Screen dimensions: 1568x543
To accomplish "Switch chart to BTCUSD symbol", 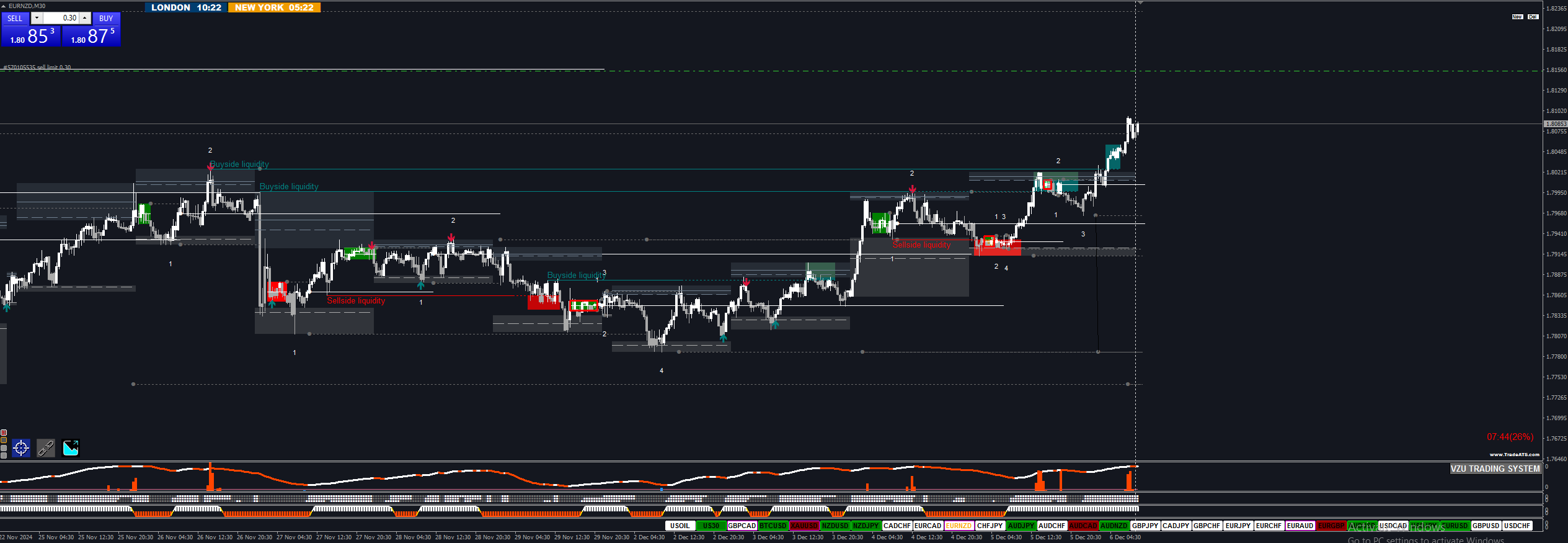I will click(773, 526).
